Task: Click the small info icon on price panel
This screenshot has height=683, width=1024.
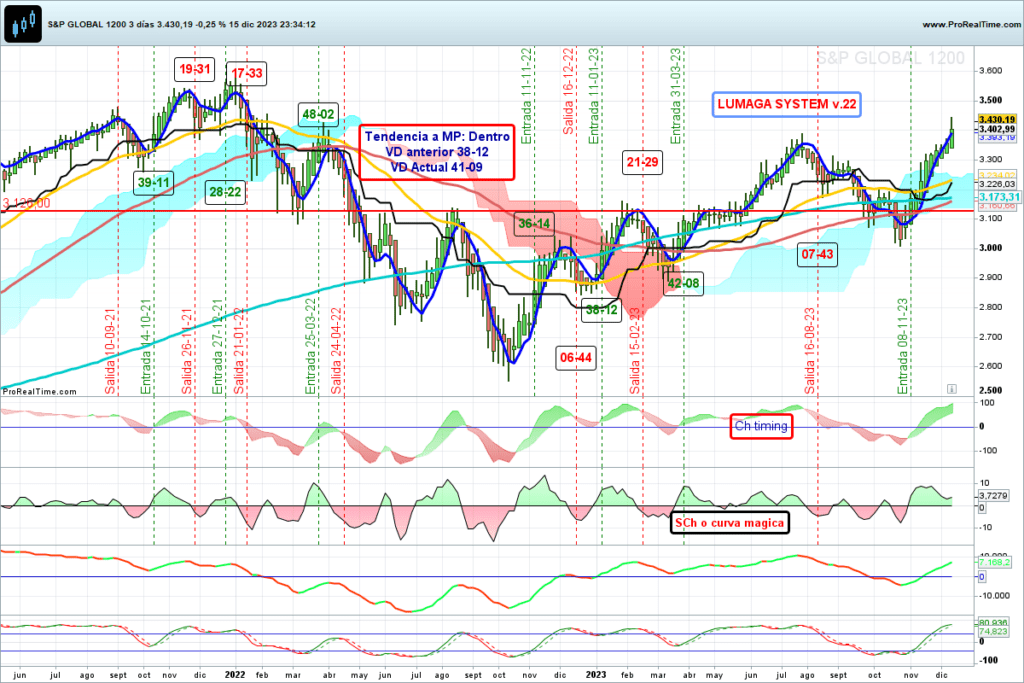Action: [x=952, y=389]
